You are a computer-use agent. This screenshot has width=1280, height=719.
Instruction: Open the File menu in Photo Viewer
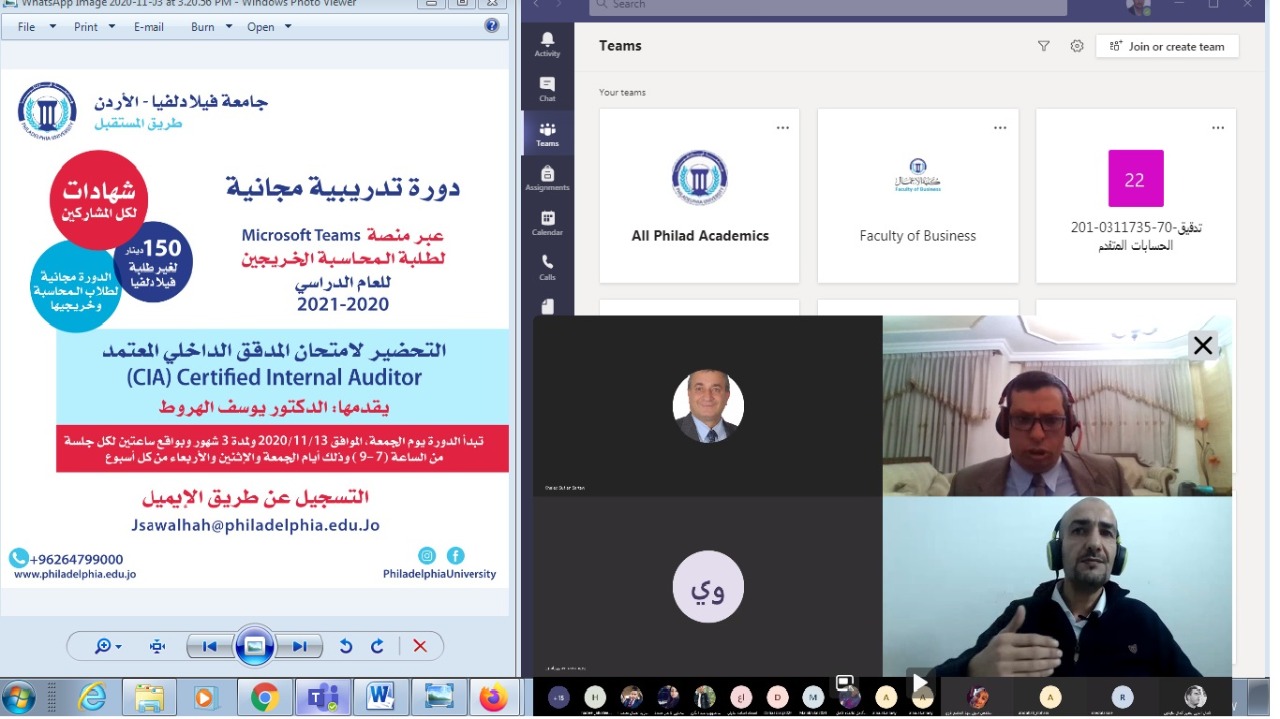pyautogui.click(x=36, y=27)
